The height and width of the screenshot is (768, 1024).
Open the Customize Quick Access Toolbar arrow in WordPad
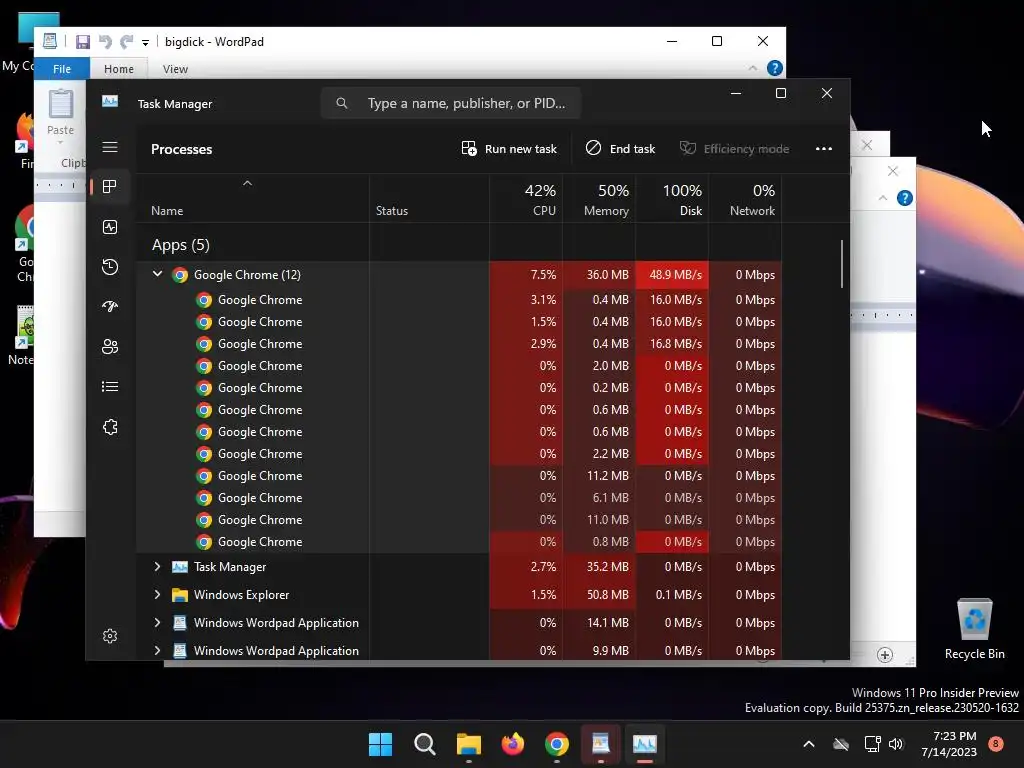point(145,42)
